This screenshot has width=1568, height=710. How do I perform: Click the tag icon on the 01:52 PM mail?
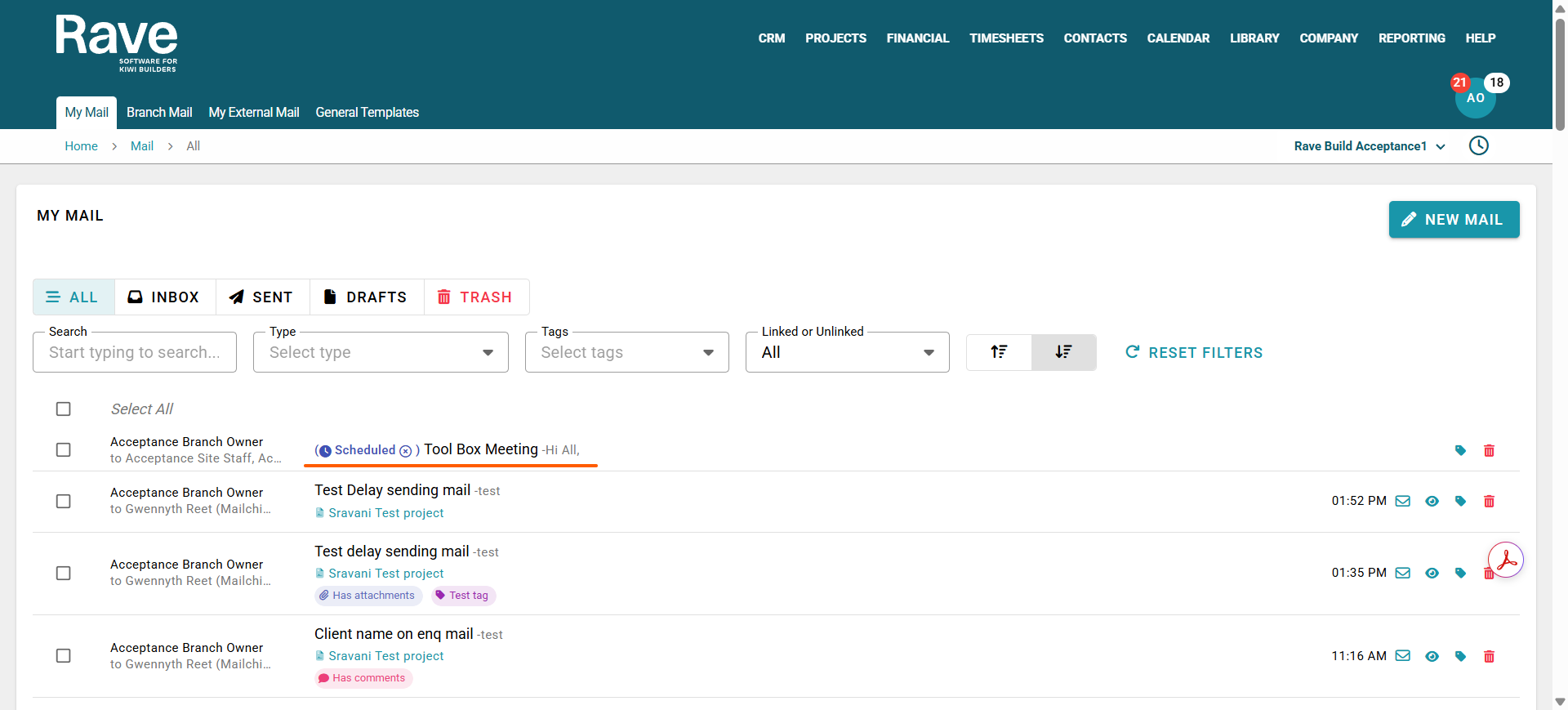tap(1460, 501)
